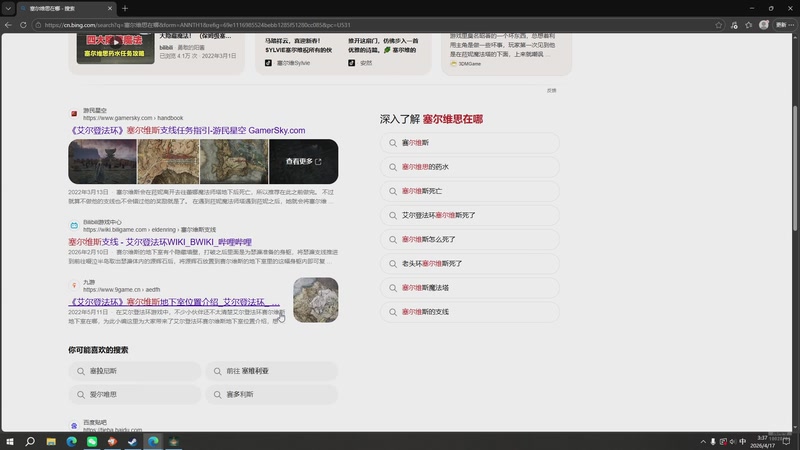This screenshot has width=800, height=450.
Task: Reload the page with the refresh icon
Action: 23,24
